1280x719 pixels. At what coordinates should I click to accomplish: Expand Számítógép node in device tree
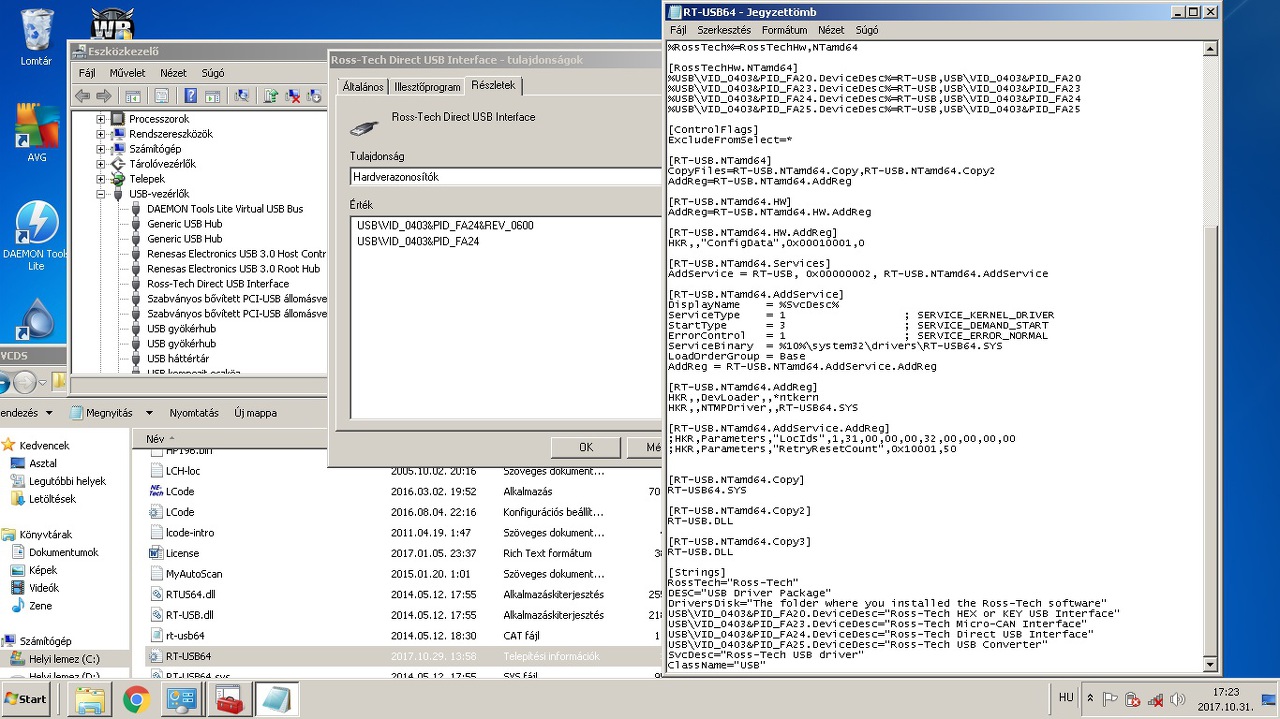pyautogui.click(x=100, y=149)
